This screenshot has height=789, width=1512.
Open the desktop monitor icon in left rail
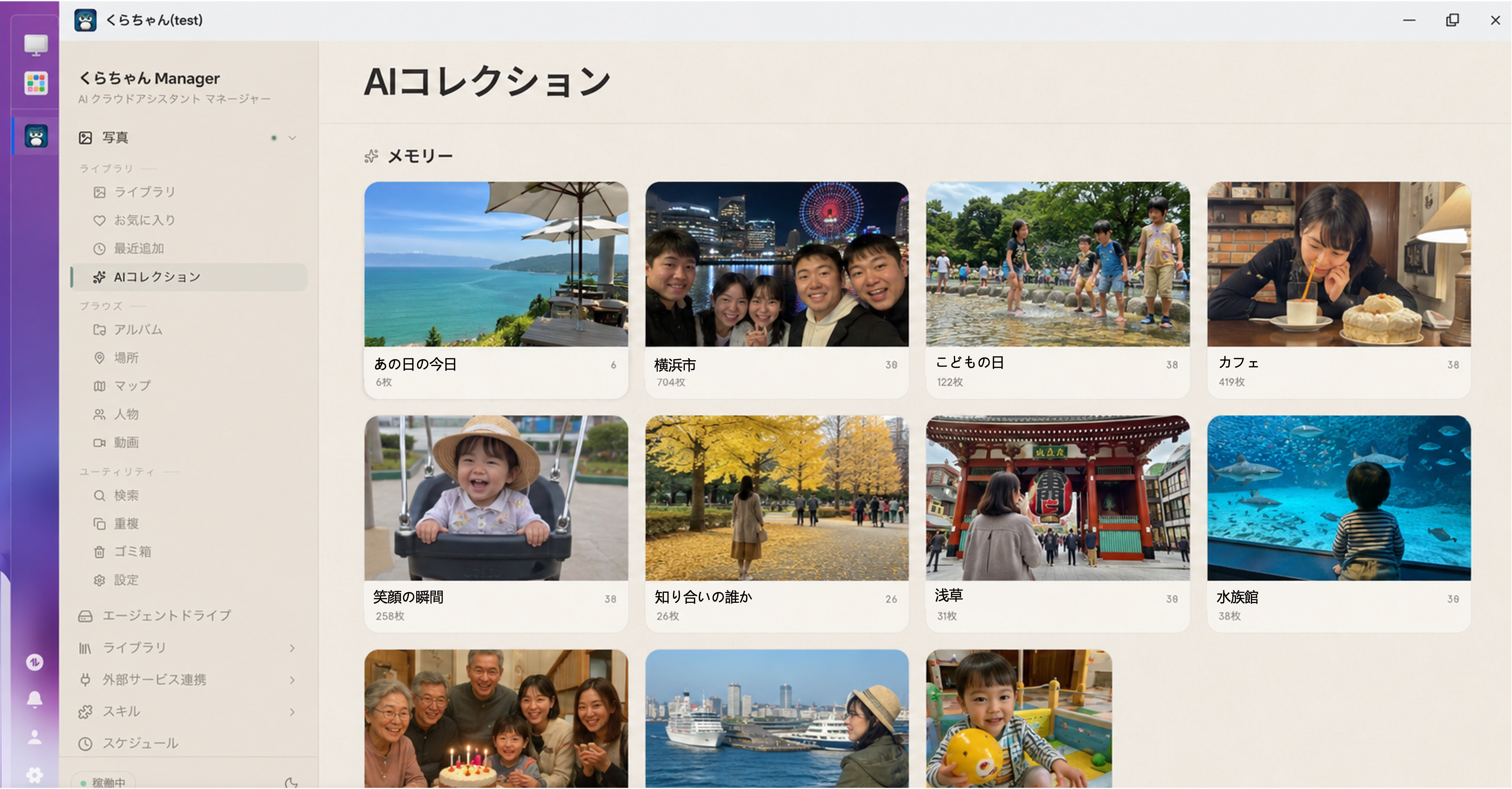36,44
